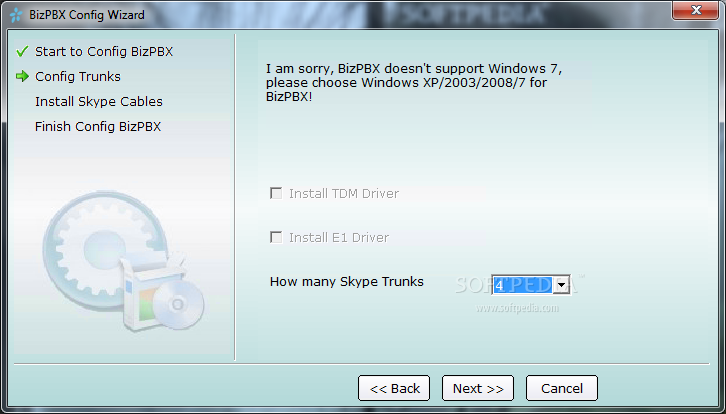The width and height of the screenshot is (726, 414).
Task: Select the Skype Trunks value field showing 4
Action: (x=523, y=285)
